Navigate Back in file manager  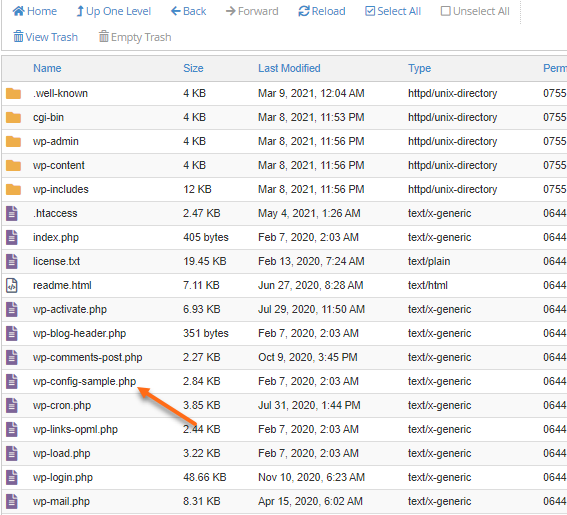pyautogui.click(x=188, y=11)
